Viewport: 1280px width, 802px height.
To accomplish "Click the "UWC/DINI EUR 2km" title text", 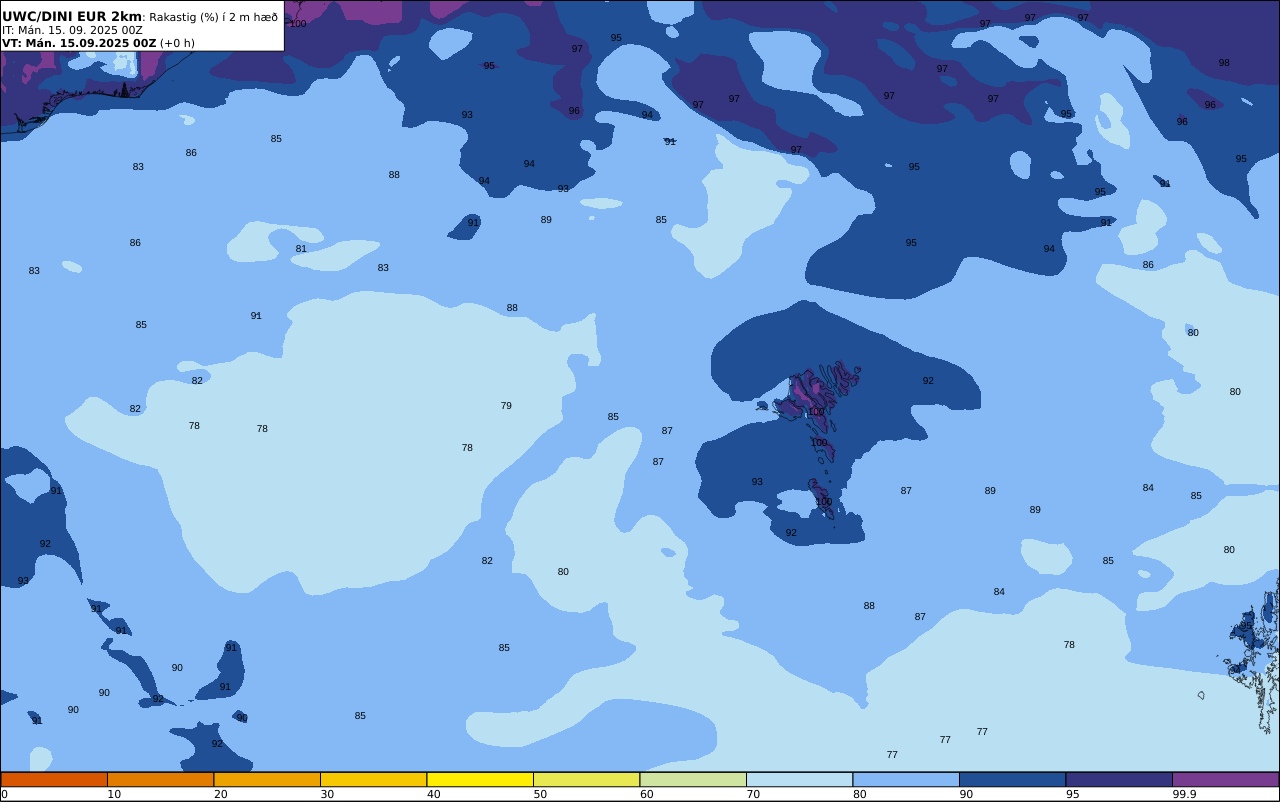I will click(x=72, y=16).
